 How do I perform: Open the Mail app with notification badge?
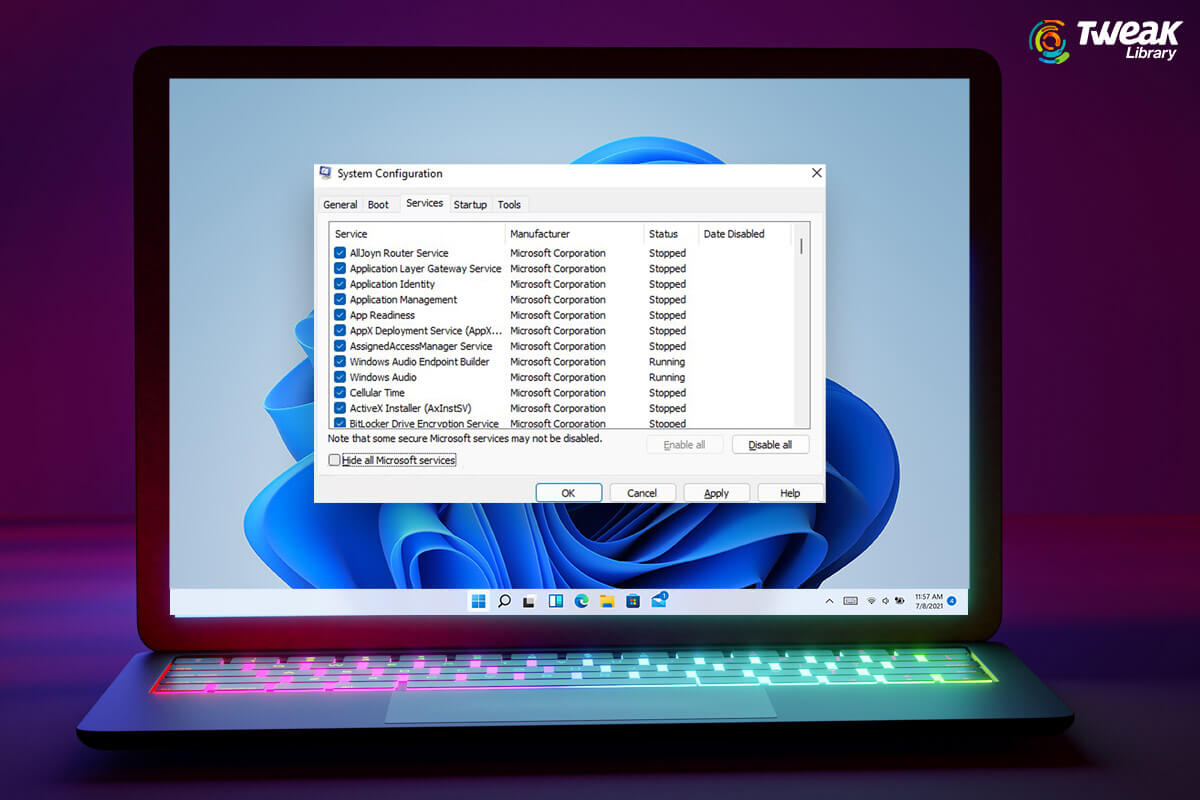[659, 601]
